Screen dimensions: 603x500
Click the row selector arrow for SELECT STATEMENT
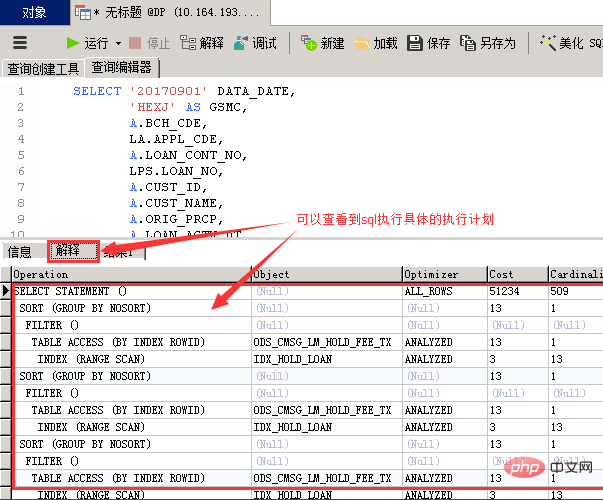[6, 291]
